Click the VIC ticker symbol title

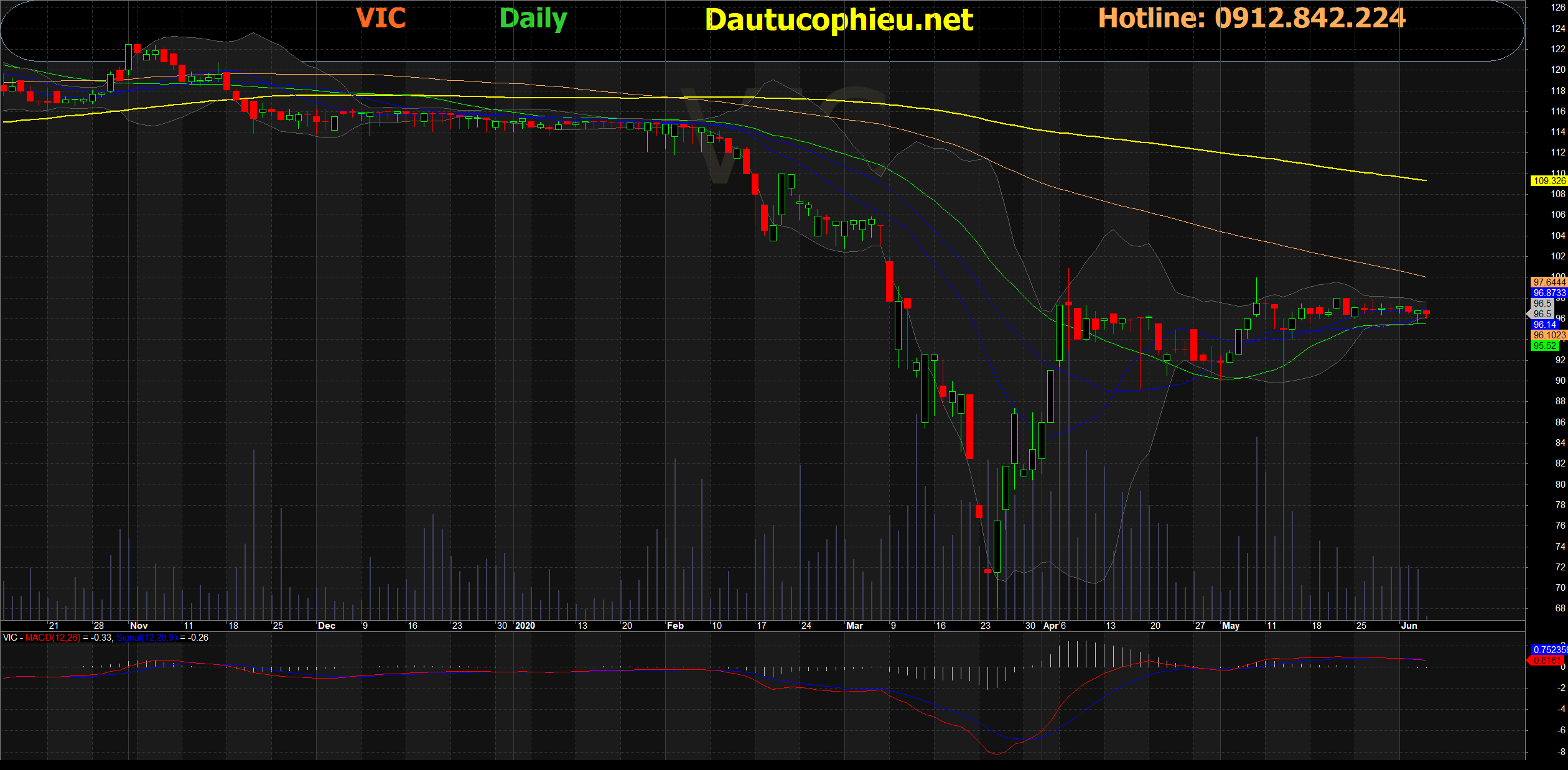click(x=380, y=18)
